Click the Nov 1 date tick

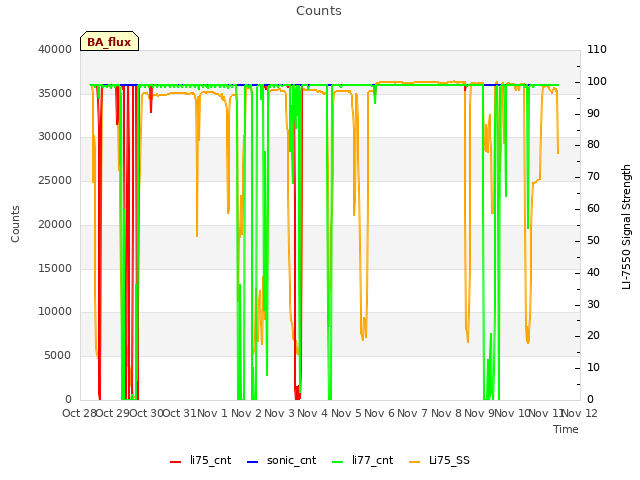pyautogui.click(x=212, y=413)
